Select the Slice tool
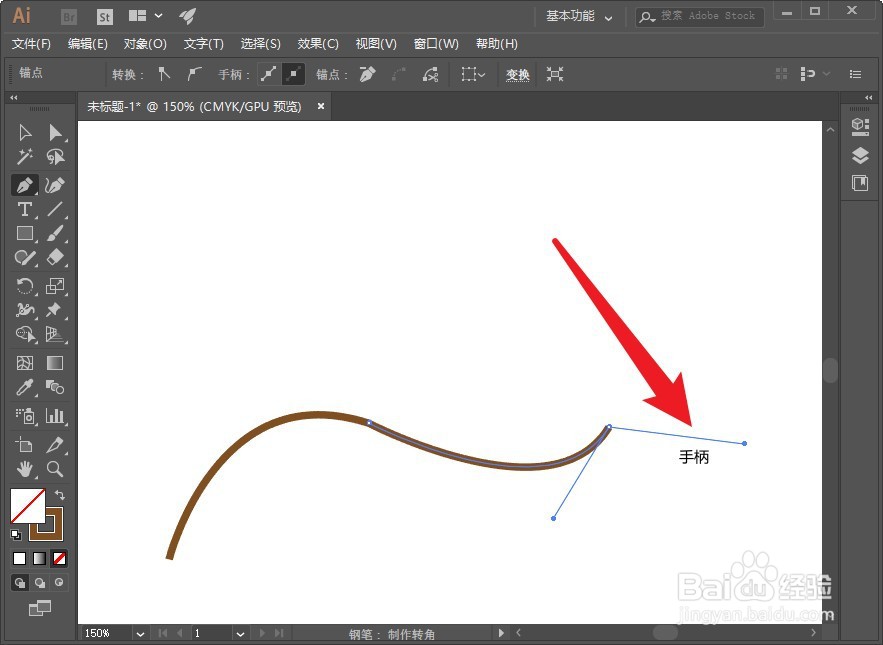The image size is (883, 645). [55, 444]
